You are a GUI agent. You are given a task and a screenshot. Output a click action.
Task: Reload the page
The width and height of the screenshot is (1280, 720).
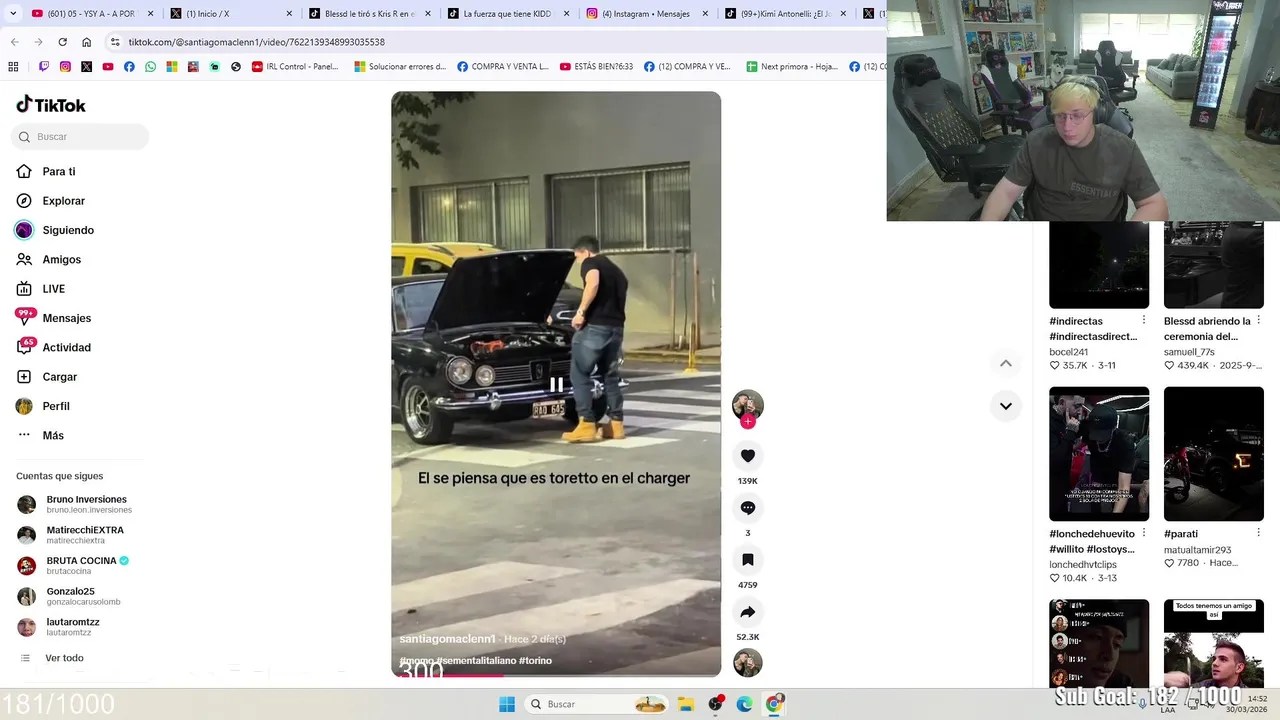[x=62, y=42]
